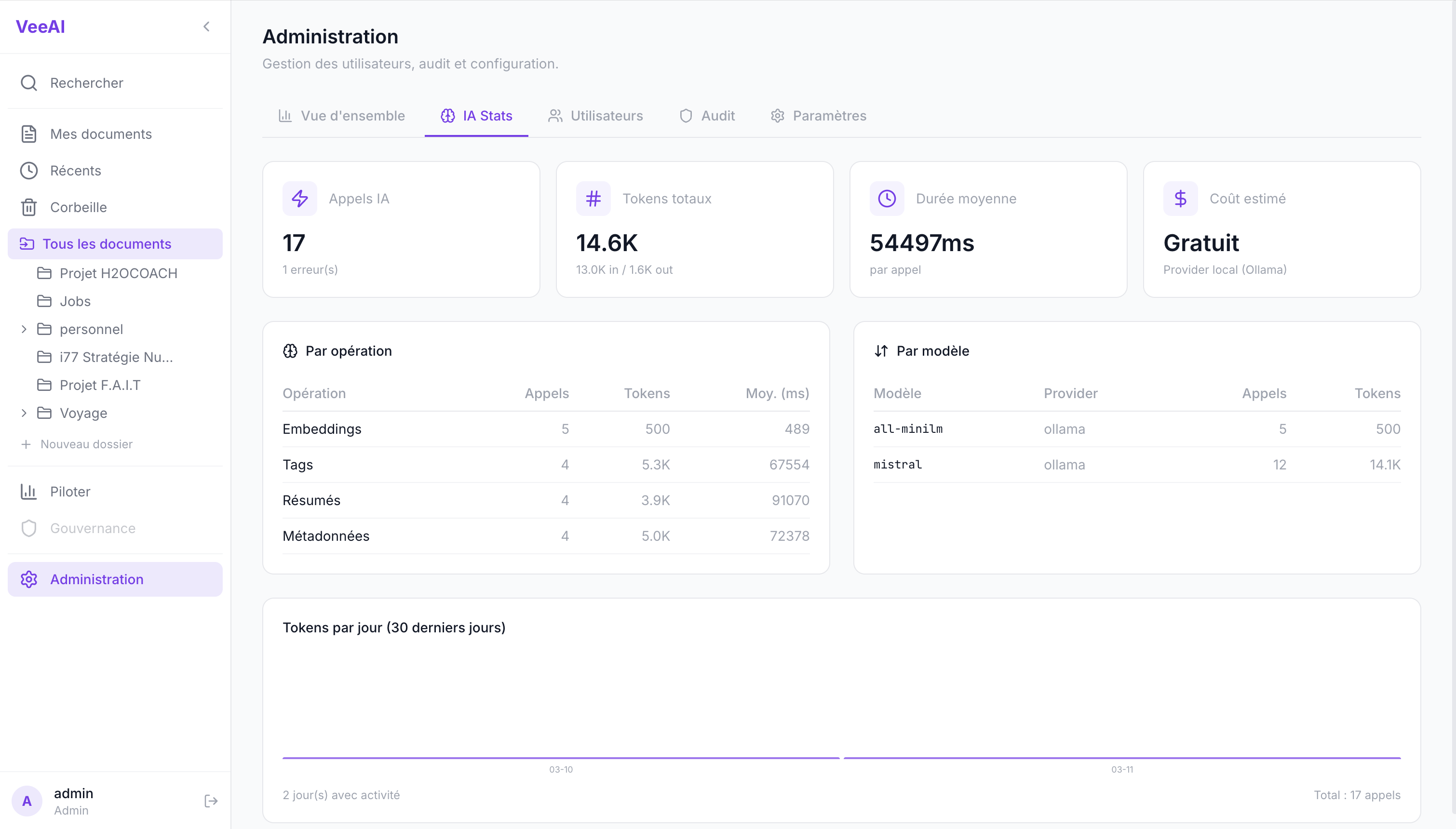Expand the personnel folder

(24, 329)
